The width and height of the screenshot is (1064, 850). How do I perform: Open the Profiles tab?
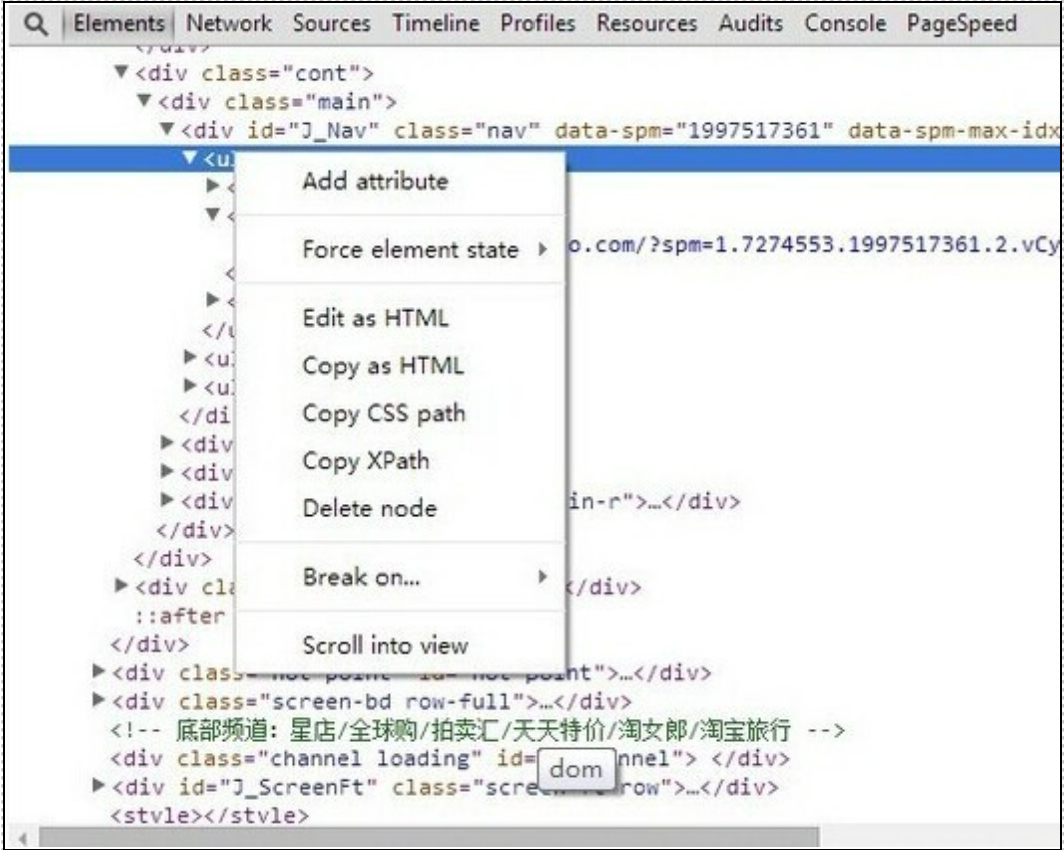pyautogui.click(x=538, y=24)
